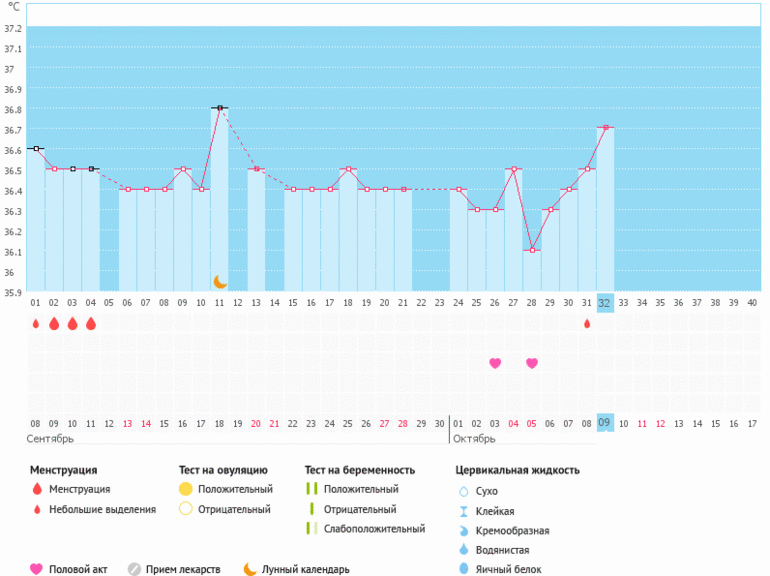Click the 'Сентябрь' month label

pos(50,439)
